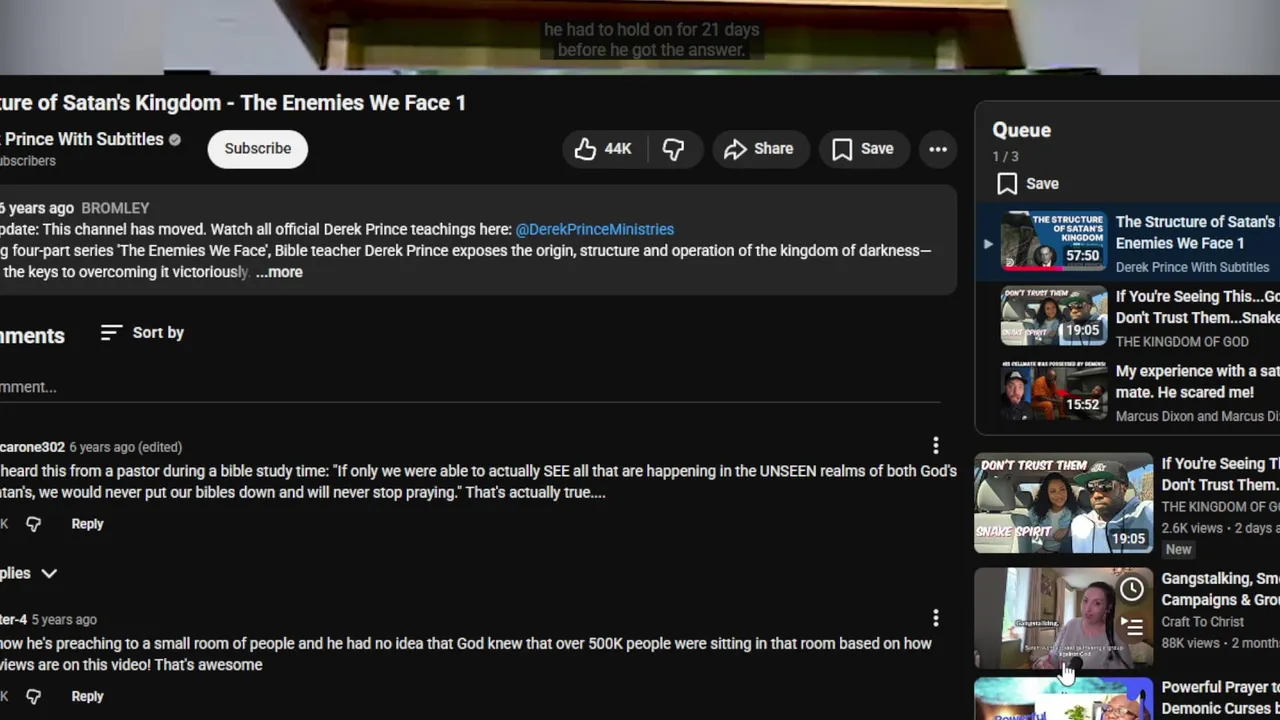Open recommended 'Don't Trust Them' large thumbnail
The image size is (1280, 720).
pyautogui.click(x=1064, y=503)
